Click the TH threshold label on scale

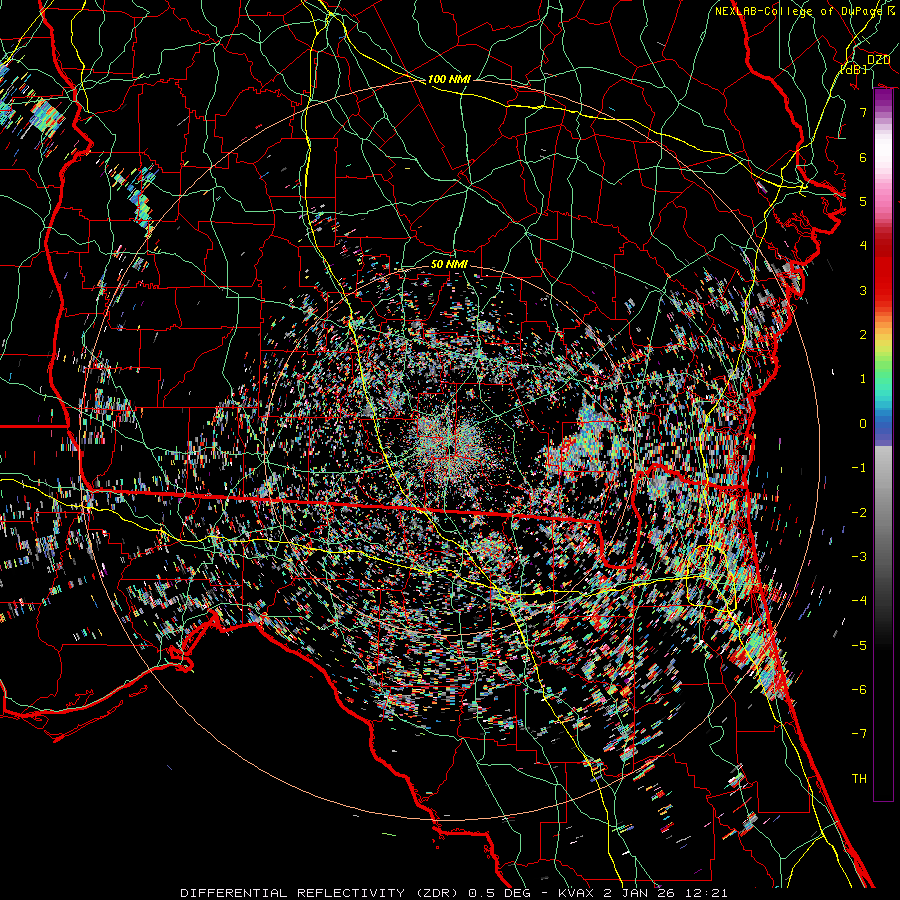point(859,779)
